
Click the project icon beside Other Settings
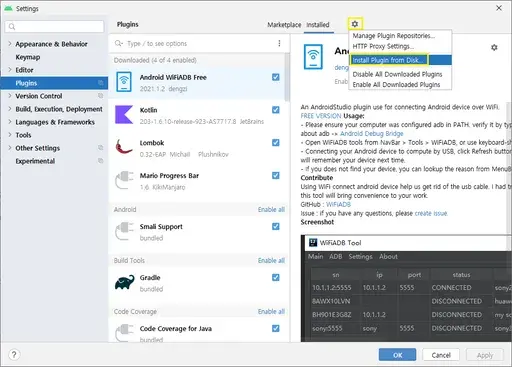[x=101, y=148]
